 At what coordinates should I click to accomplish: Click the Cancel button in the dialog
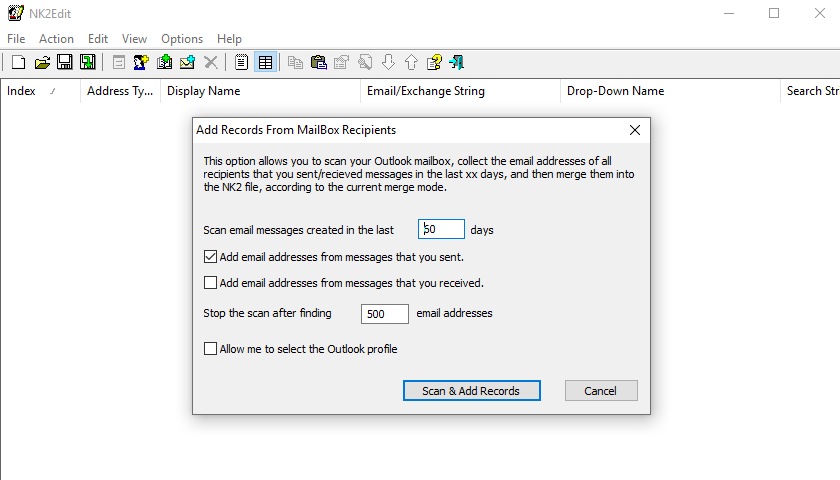pyautogui.click(x=601, y=391)
